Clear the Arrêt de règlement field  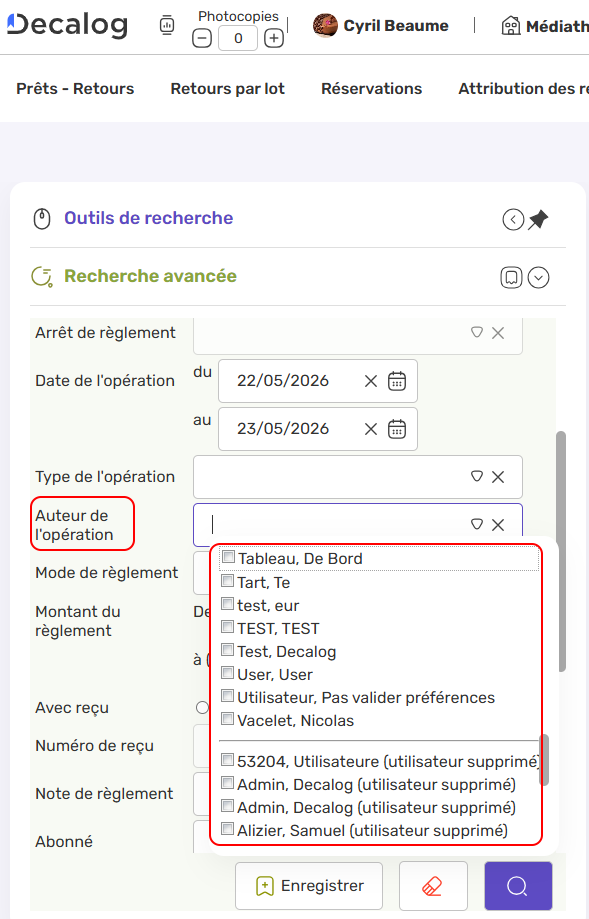coord(498,333)
